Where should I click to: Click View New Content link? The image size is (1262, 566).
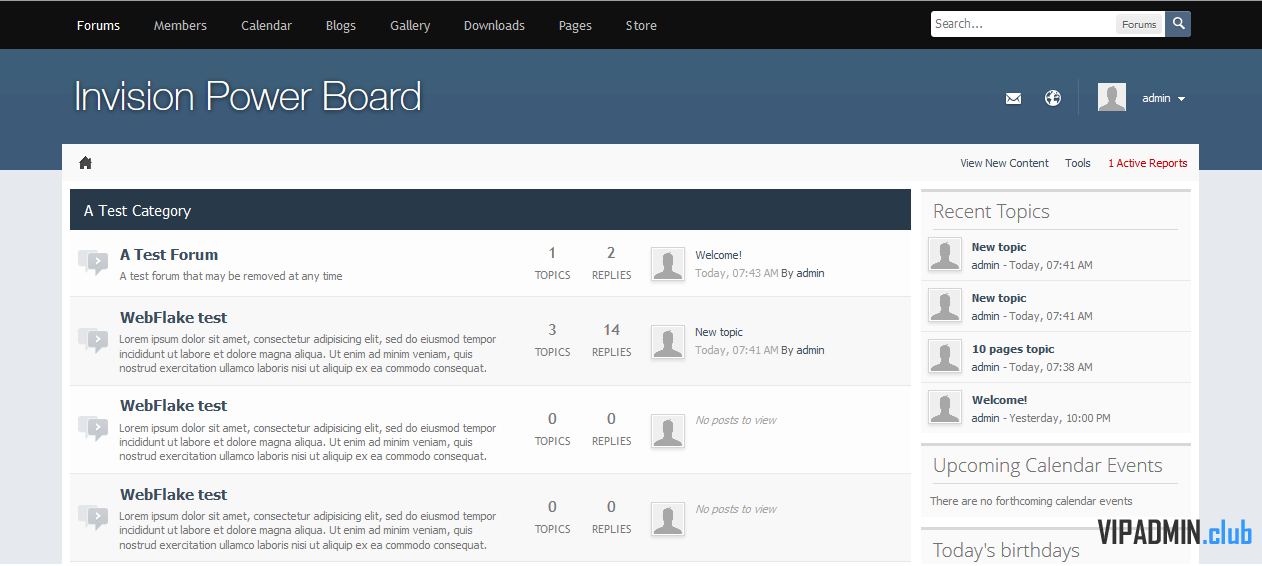1004,163
